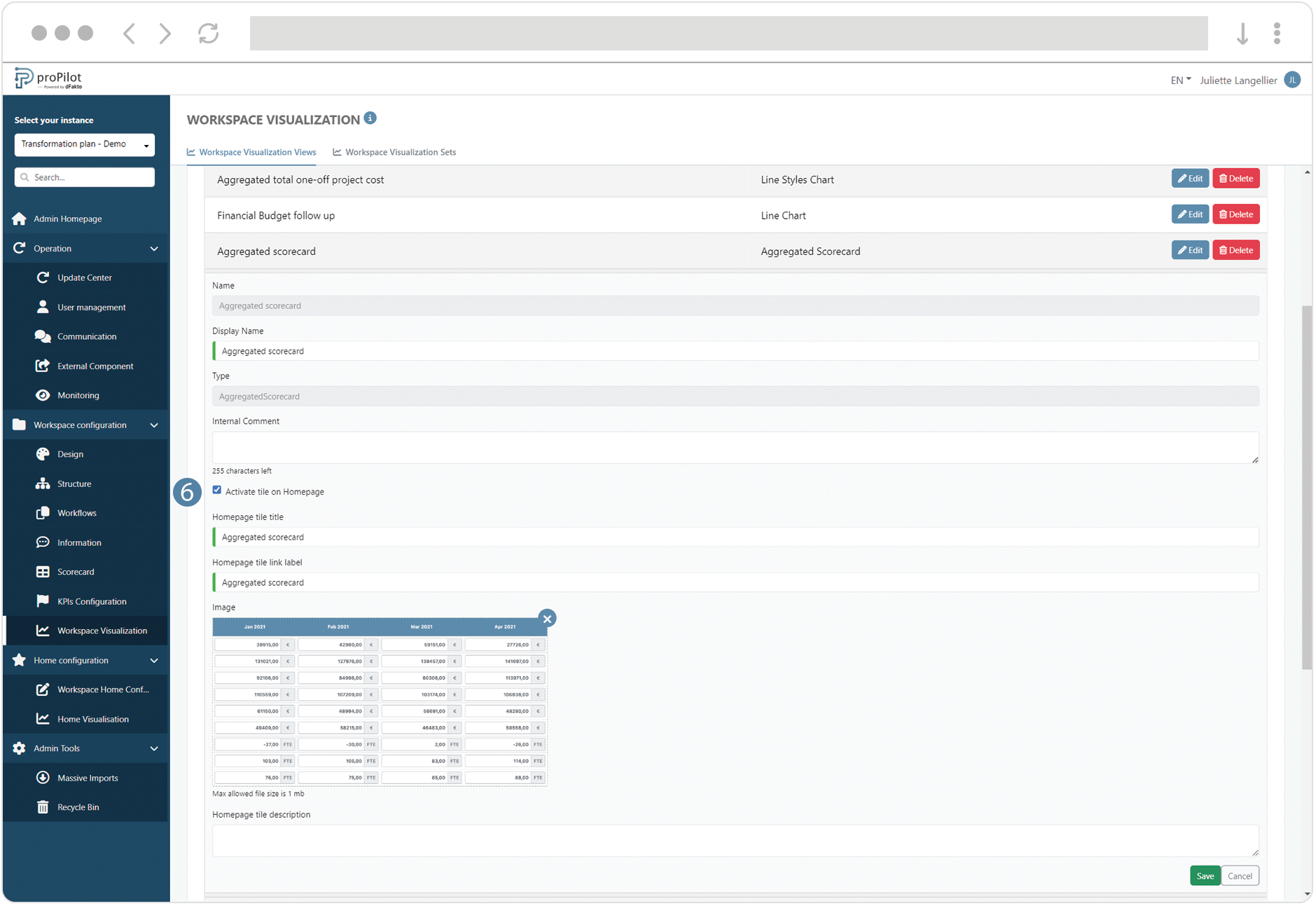
Task: Switch to Workspace Visualization Sets tab
Action: pos(401,152)
